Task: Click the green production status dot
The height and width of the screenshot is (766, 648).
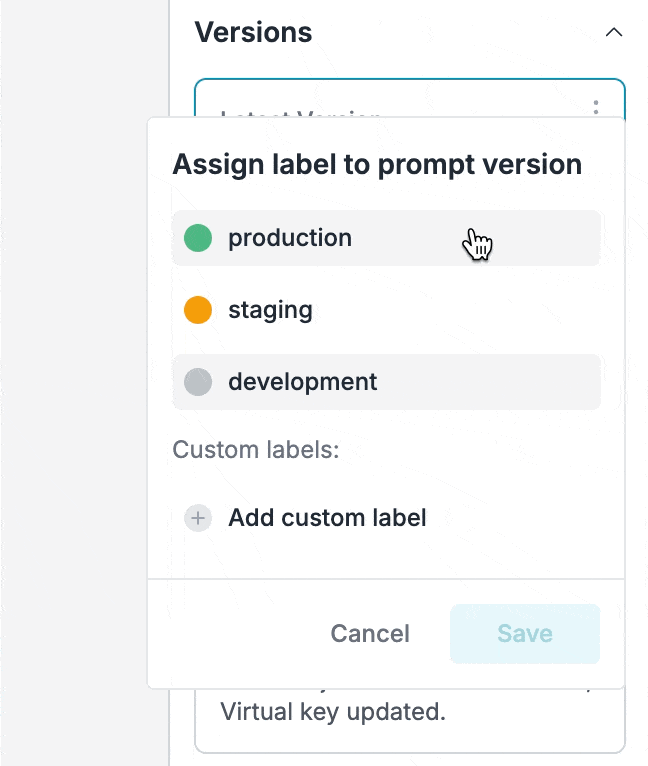Action: point(198,238)
